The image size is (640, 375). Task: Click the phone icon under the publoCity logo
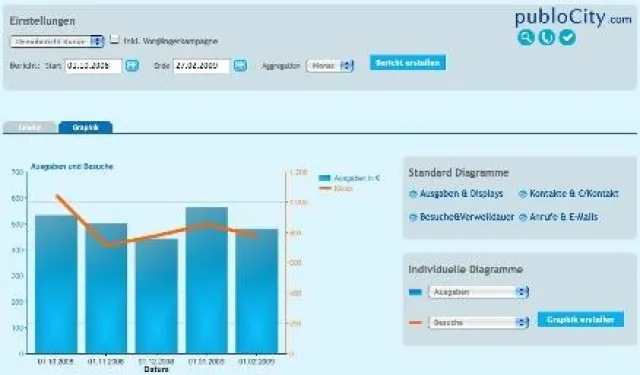point(547,38)
